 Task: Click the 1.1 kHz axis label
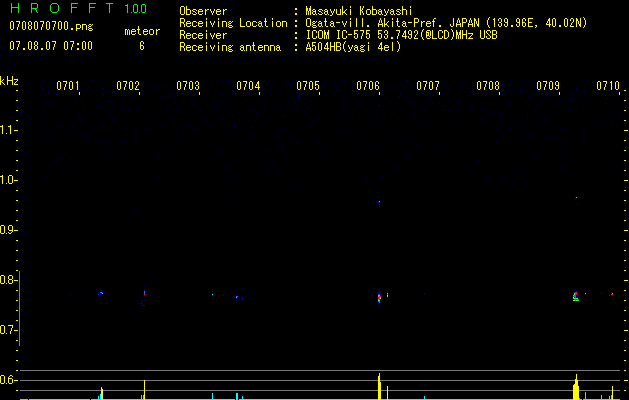8,130
